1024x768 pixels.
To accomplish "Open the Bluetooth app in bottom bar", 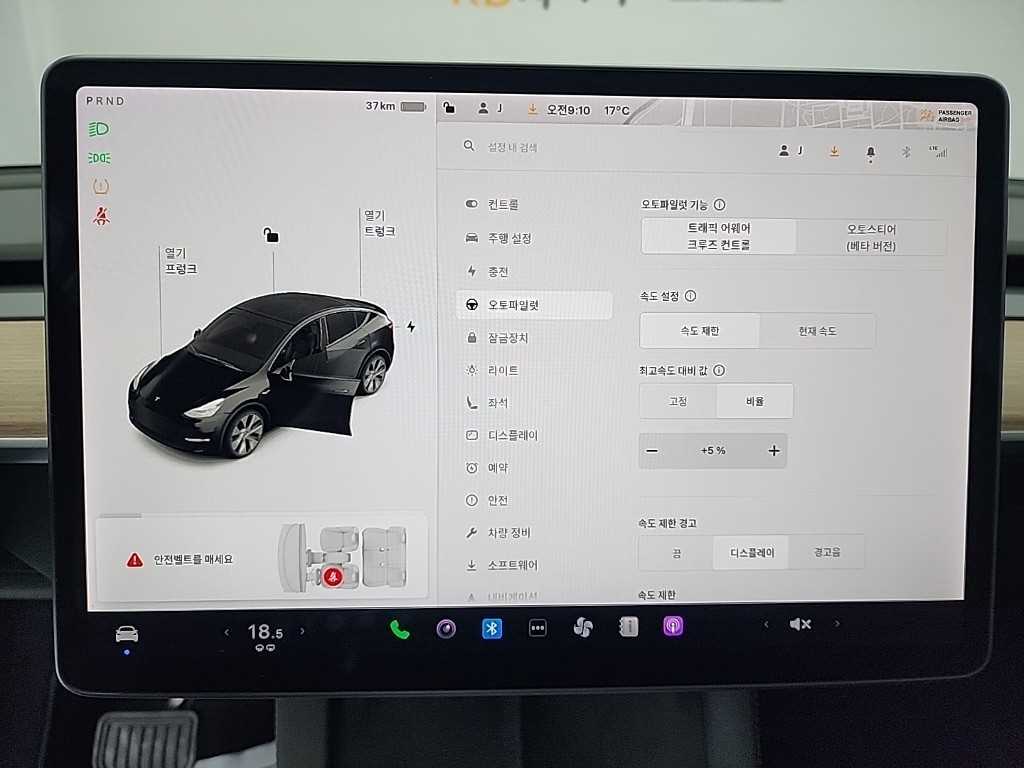I will [492, 628].
